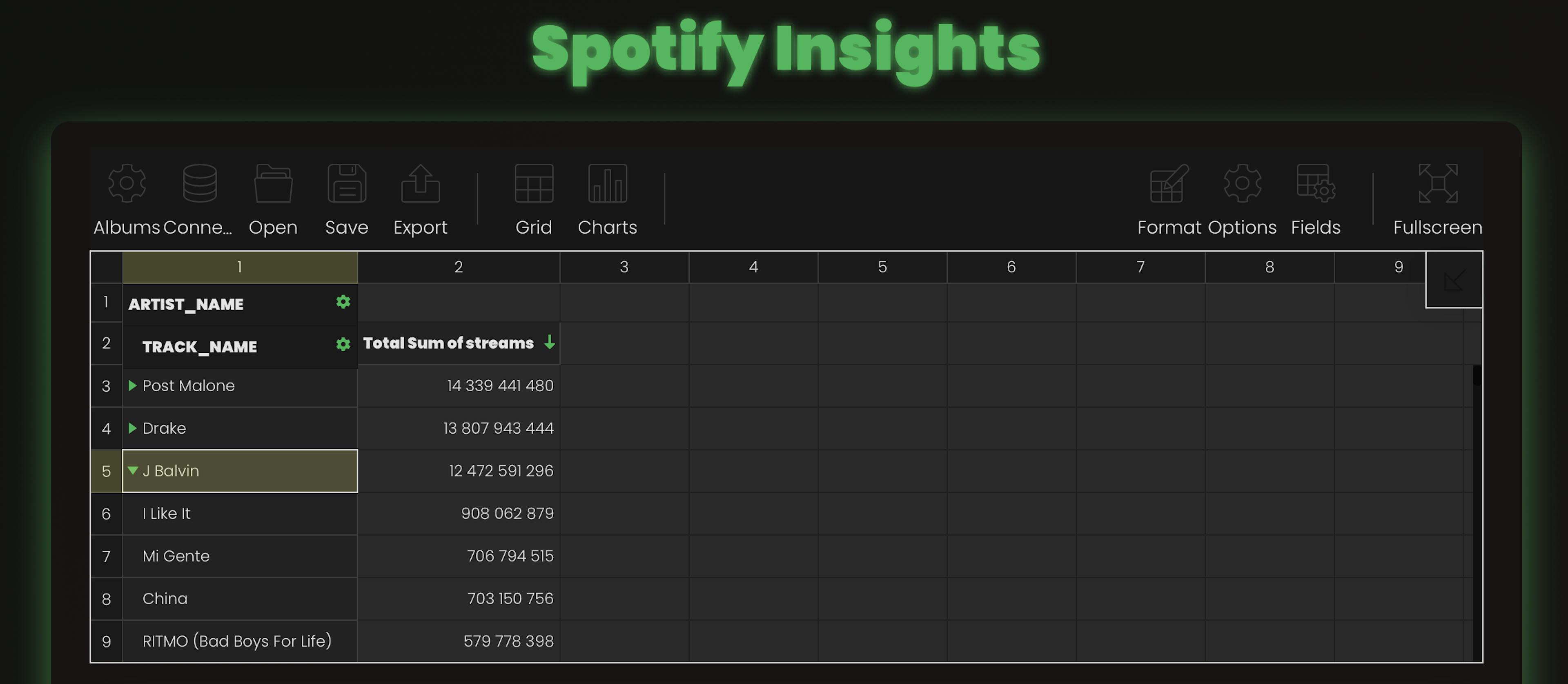Open the Fields configuration icon
The width and height of the screenshot is (1568, 684).
coord(1316,184)
